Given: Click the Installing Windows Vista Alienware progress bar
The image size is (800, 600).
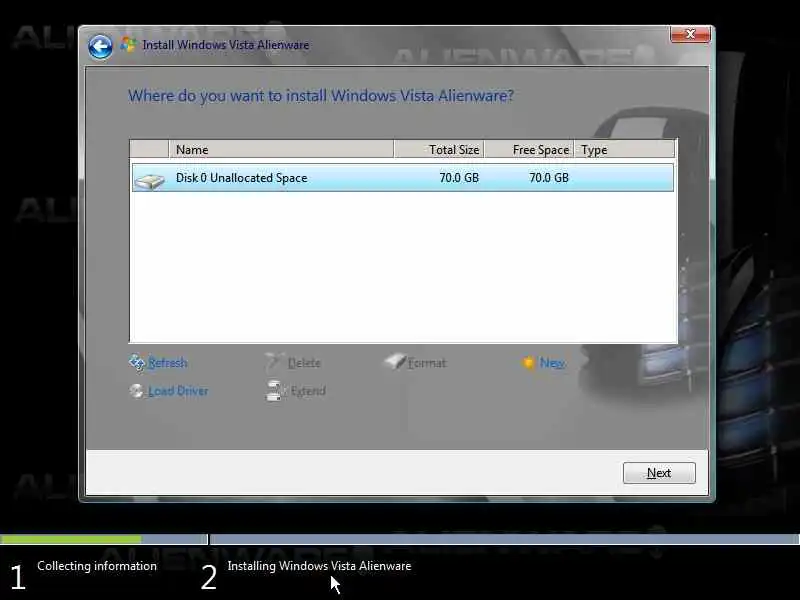Looking at the screenshot, I should click(505, 539).
